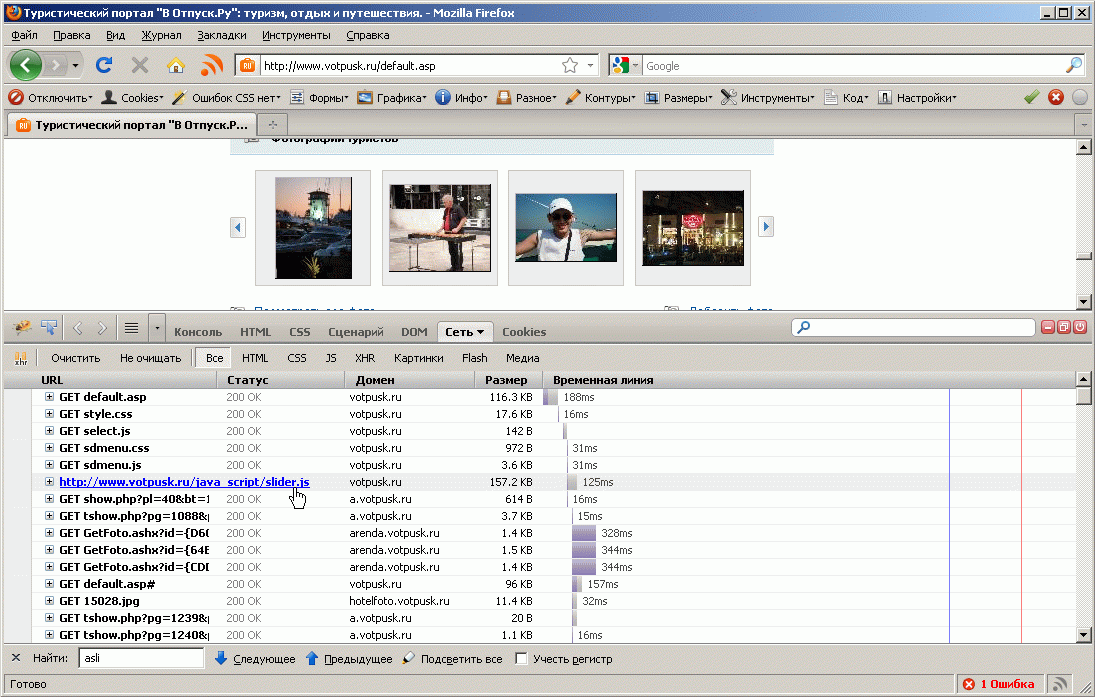Open the home page icon
Viewport: 1095px width, 697px height.
[176, 66]
